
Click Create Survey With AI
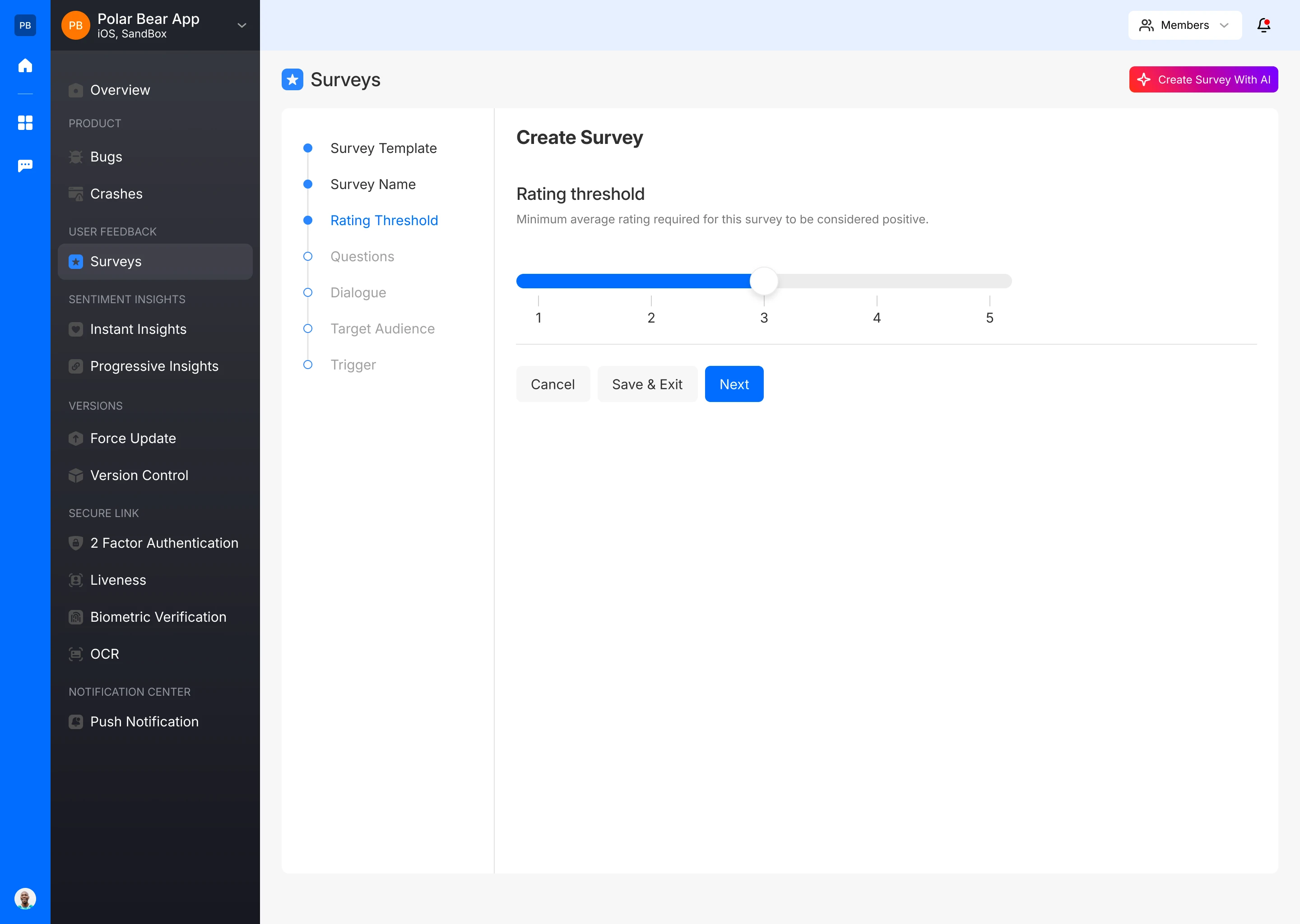(1203, 80)
